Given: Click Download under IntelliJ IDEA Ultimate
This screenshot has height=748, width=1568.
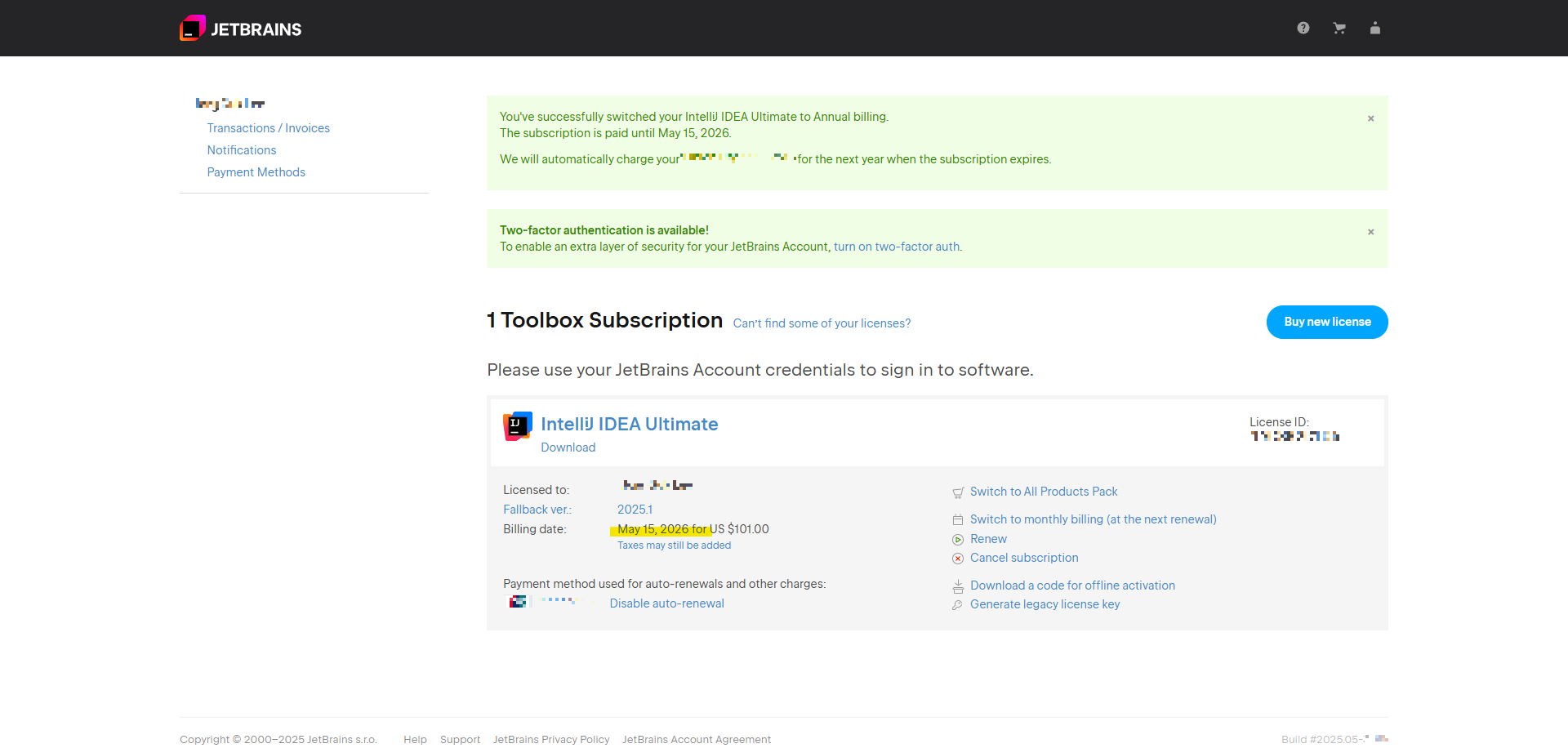Looking at the screenshot, I should (x=568, y=447).
